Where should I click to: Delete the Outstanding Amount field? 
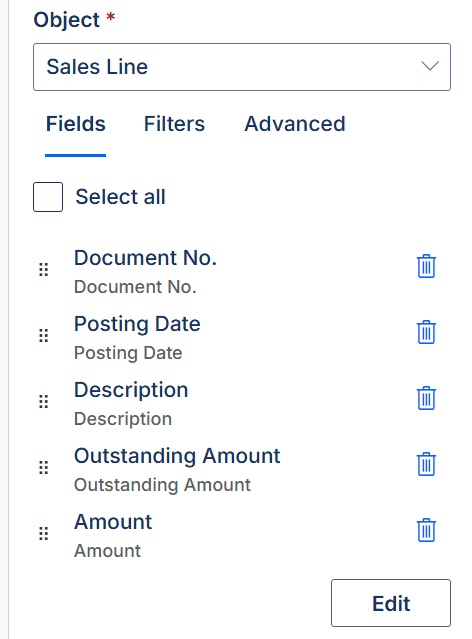coord(426,464)
